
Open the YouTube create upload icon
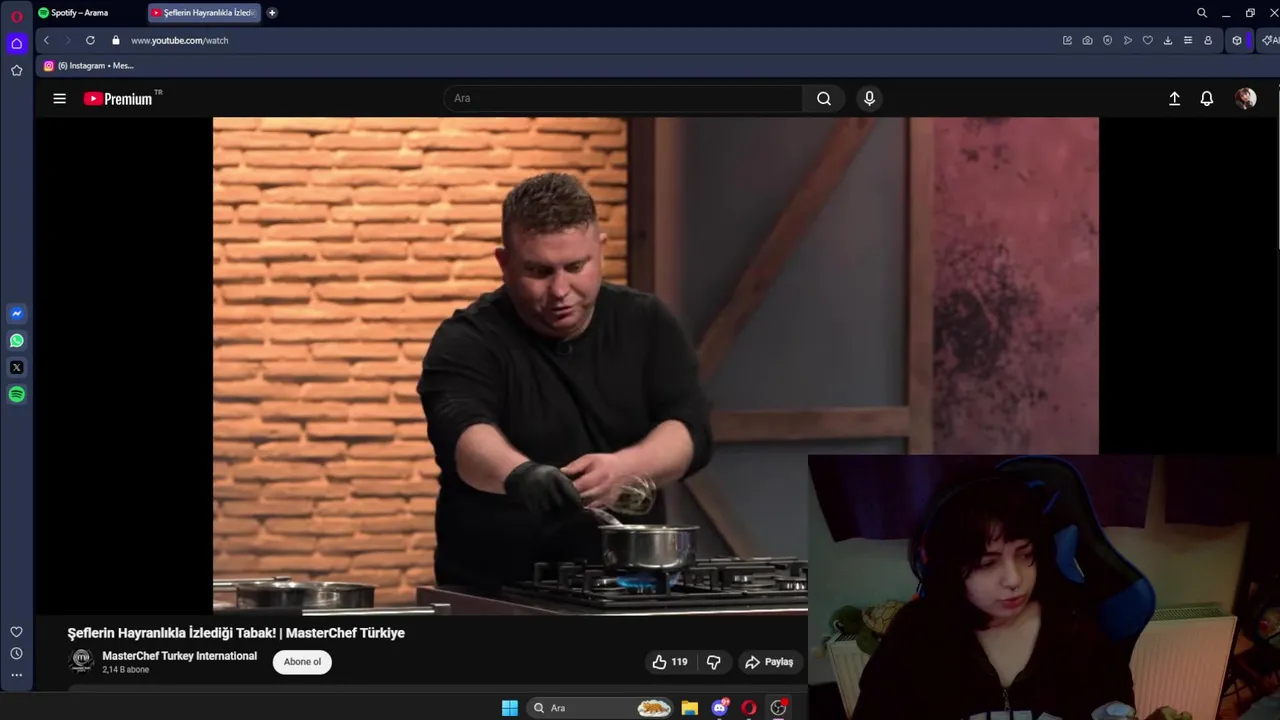coord(1175,98)
